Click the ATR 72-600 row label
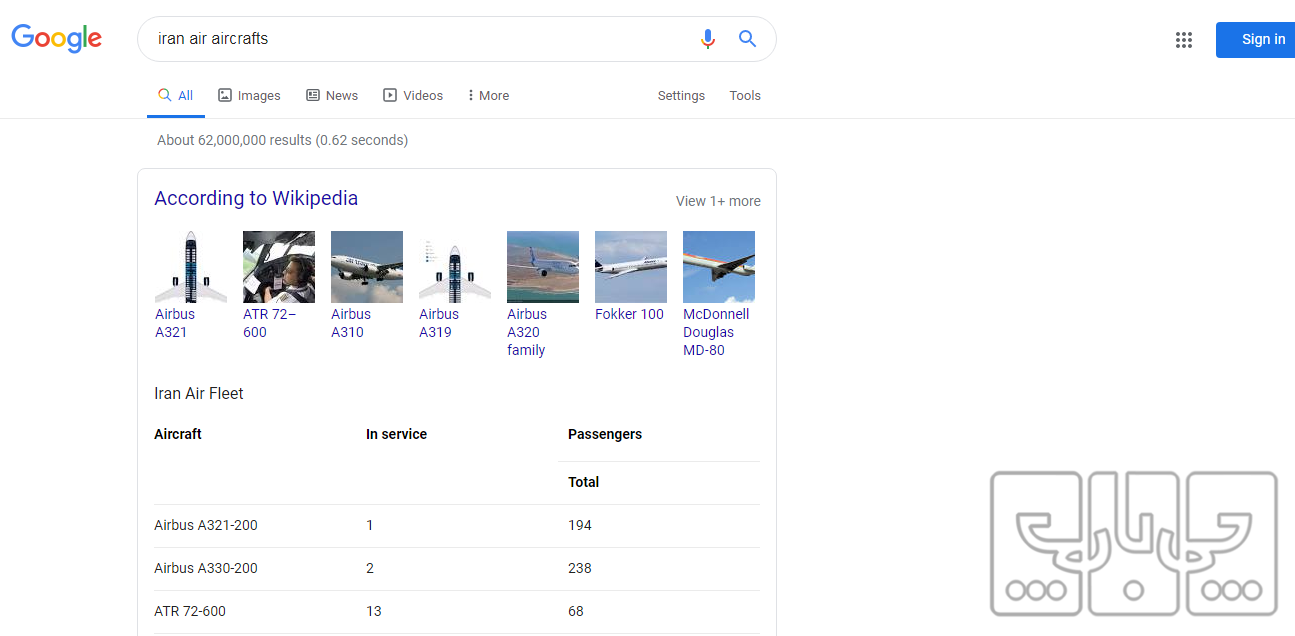The height and width of the screenshot is (636, 1295). coord(190,611)
